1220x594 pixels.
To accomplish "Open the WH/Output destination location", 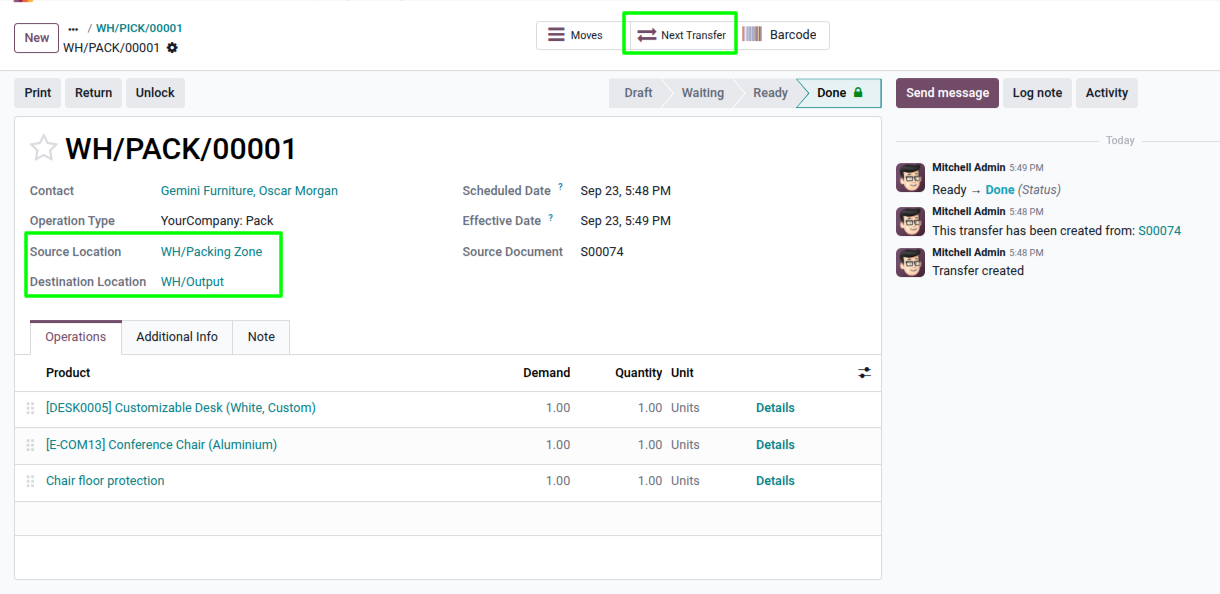I will click(193, 282).
